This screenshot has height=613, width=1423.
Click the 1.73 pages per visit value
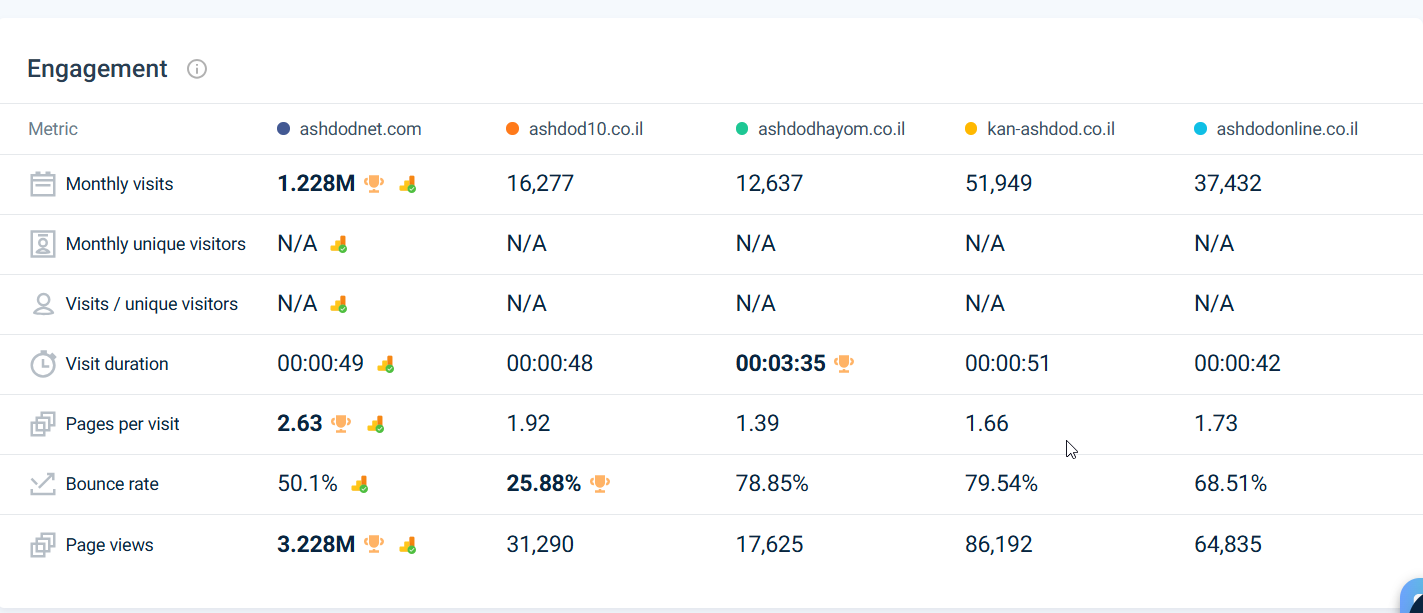[x=1216, y=424]
